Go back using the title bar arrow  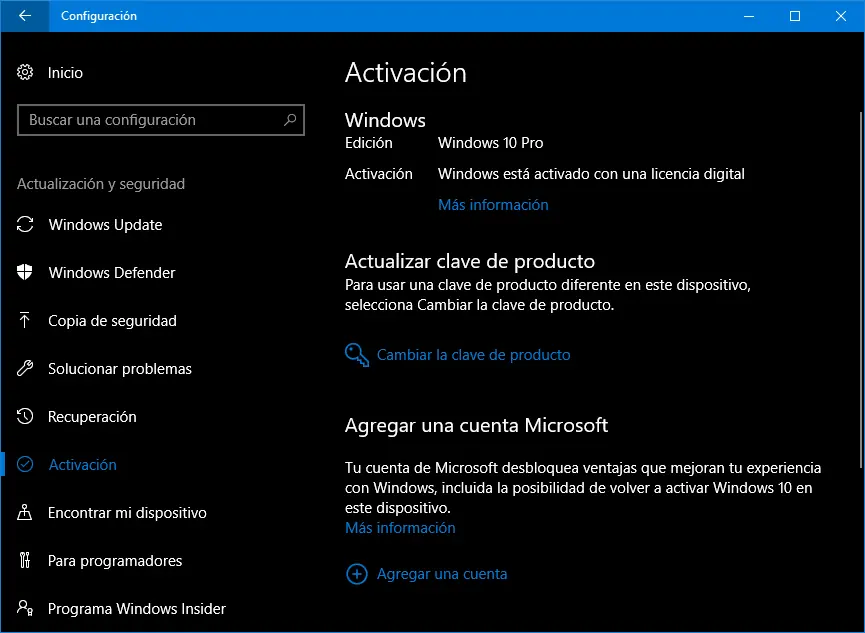pos(25,16)
